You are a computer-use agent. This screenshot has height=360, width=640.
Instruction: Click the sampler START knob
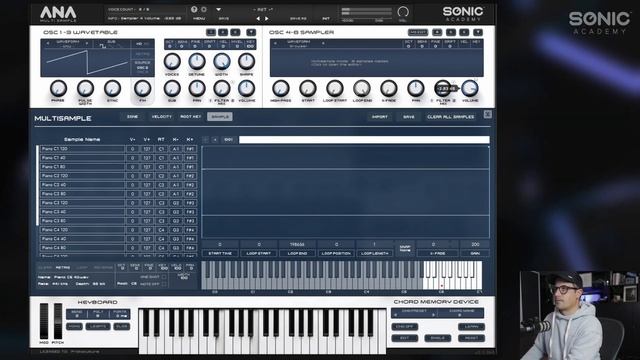pos(308,89)
